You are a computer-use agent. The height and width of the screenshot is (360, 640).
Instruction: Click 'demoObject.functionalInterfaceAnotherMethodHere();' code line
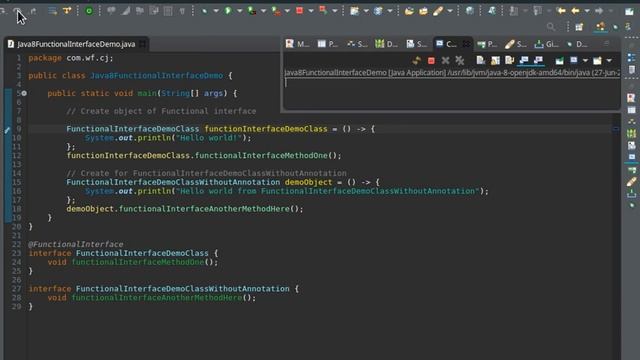pos(185,209)
